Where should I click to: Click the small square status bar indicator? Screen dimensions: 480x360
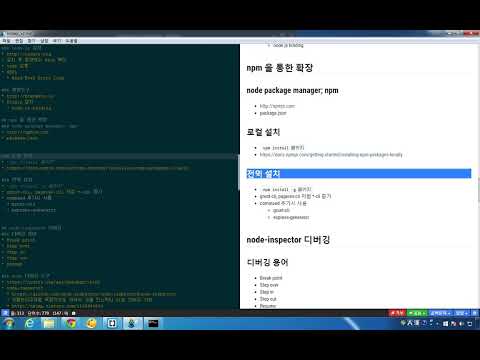[x=74, y=313]
